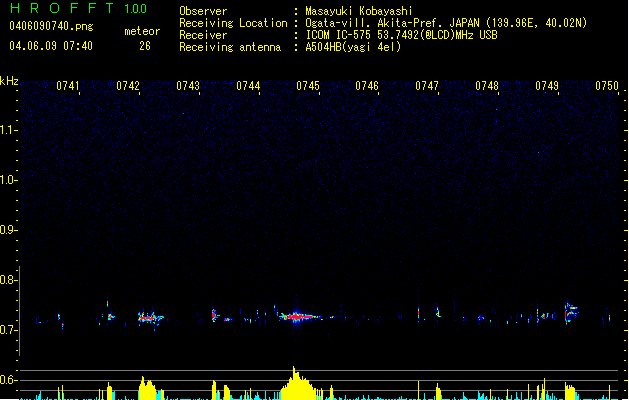Click the 0.9 kHz axis label
629x400 pixels.
pos(8,230)
